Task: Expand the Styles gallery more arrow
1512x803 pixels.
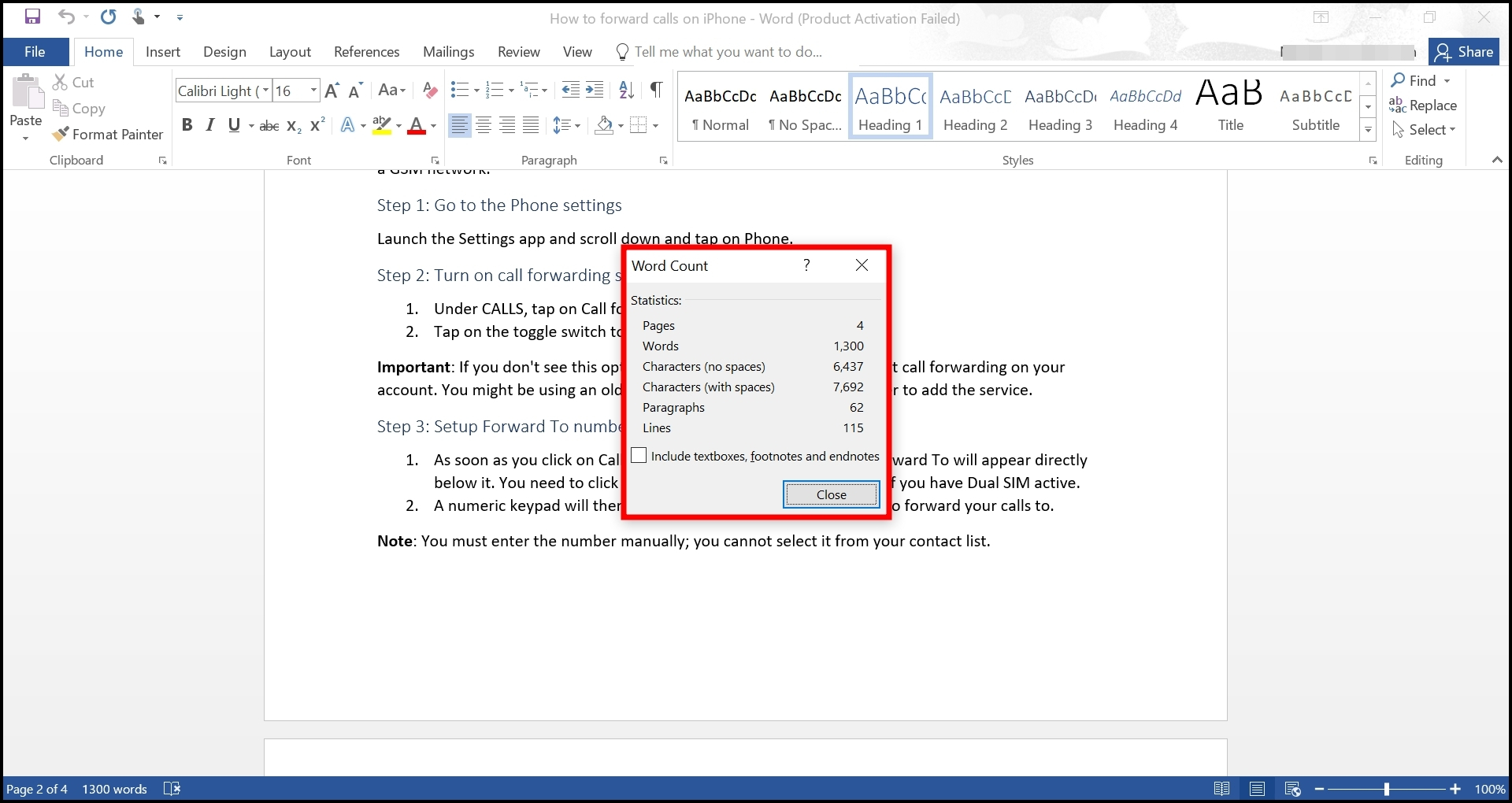Action: pos(1369,131)
